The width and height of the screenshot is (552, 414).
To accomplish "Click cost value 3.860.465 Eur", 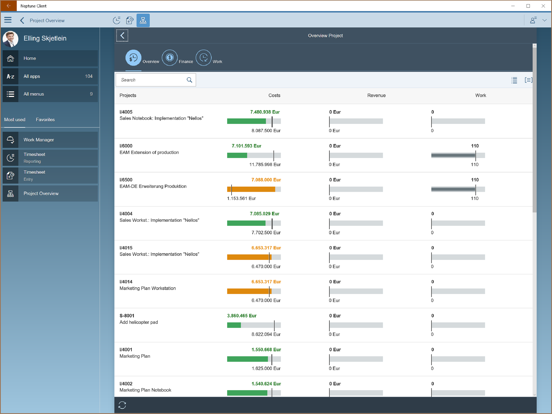I will [242, 316].
